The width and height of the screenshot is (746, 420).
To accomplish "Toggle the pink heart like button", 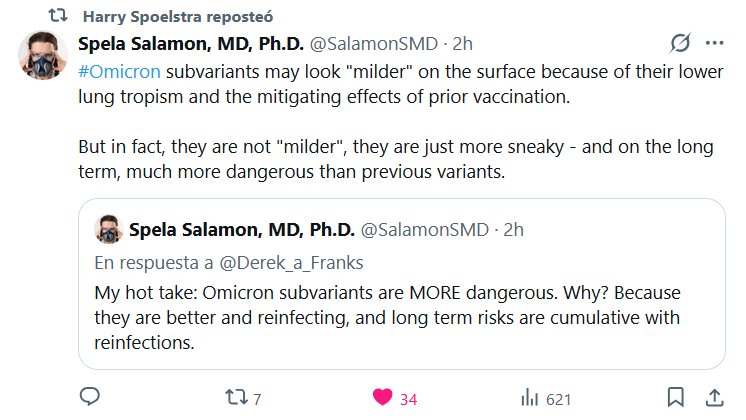I will (383, 398).
